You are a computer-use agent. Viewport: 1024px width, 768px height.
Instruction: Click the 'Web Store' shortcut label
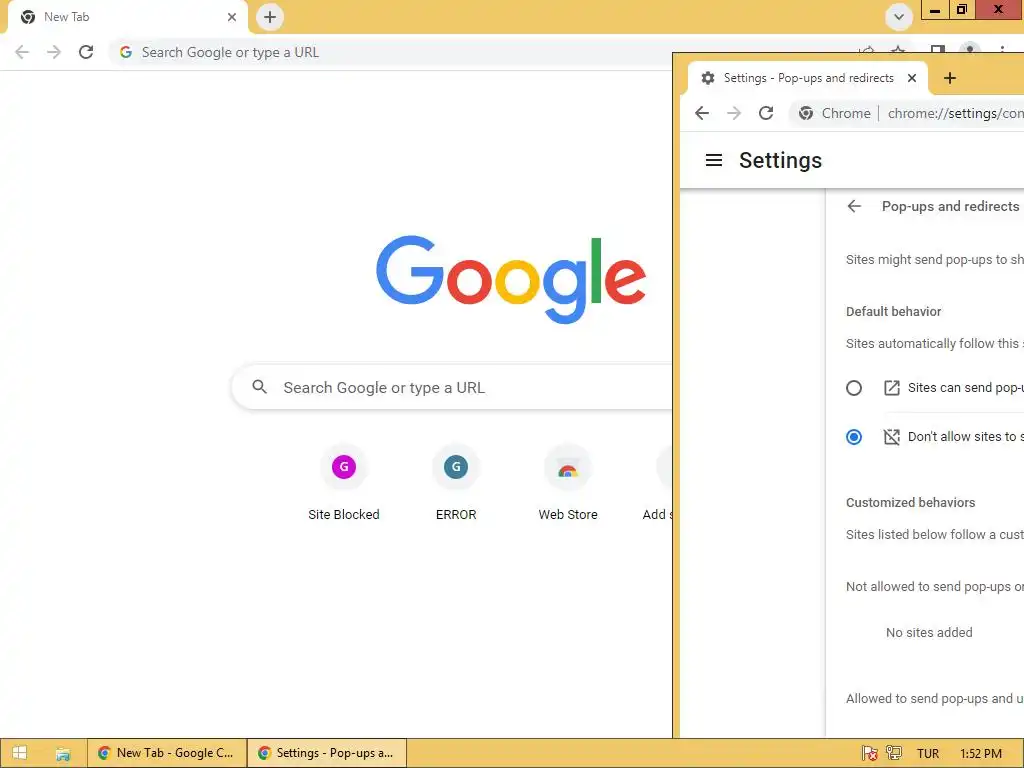568,515
